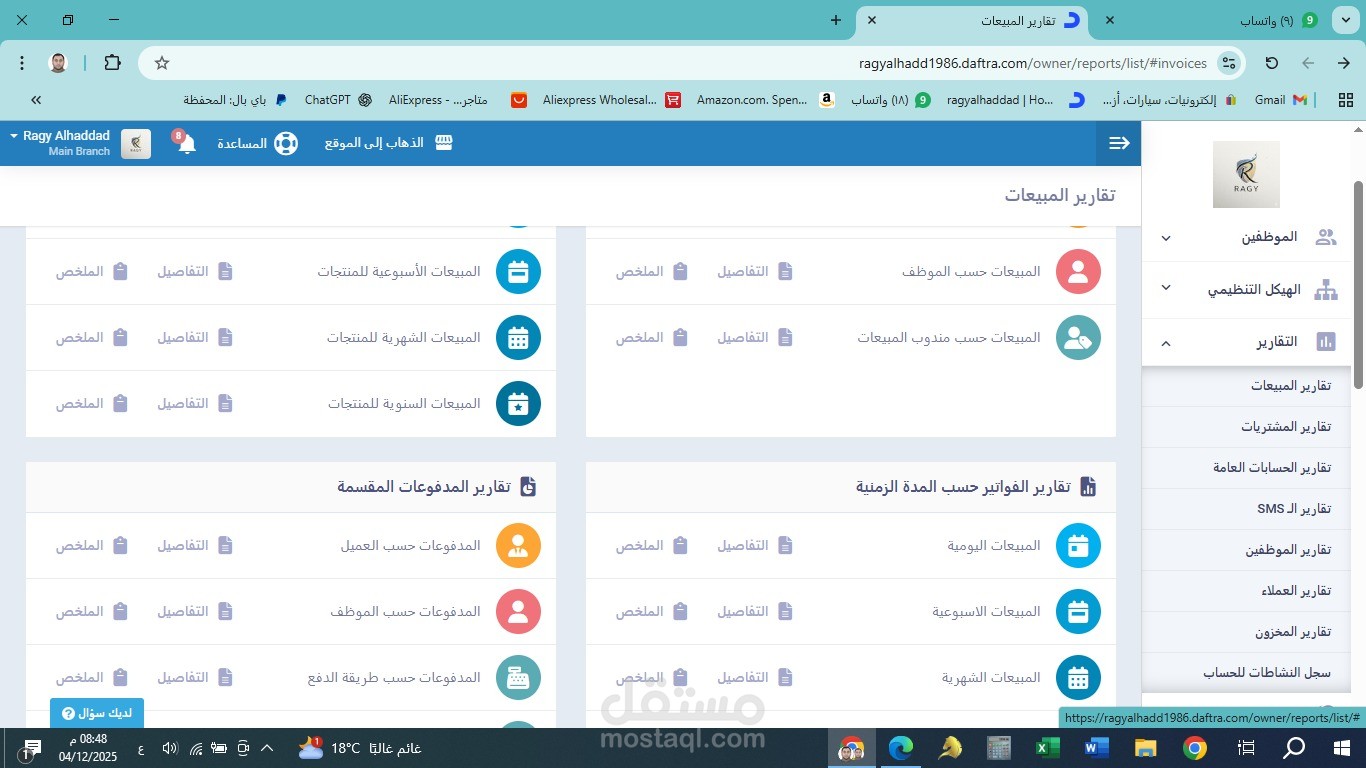Open the Gmail bookmark
This screenshot has height=768, width=1366.
click(1281, 100)
